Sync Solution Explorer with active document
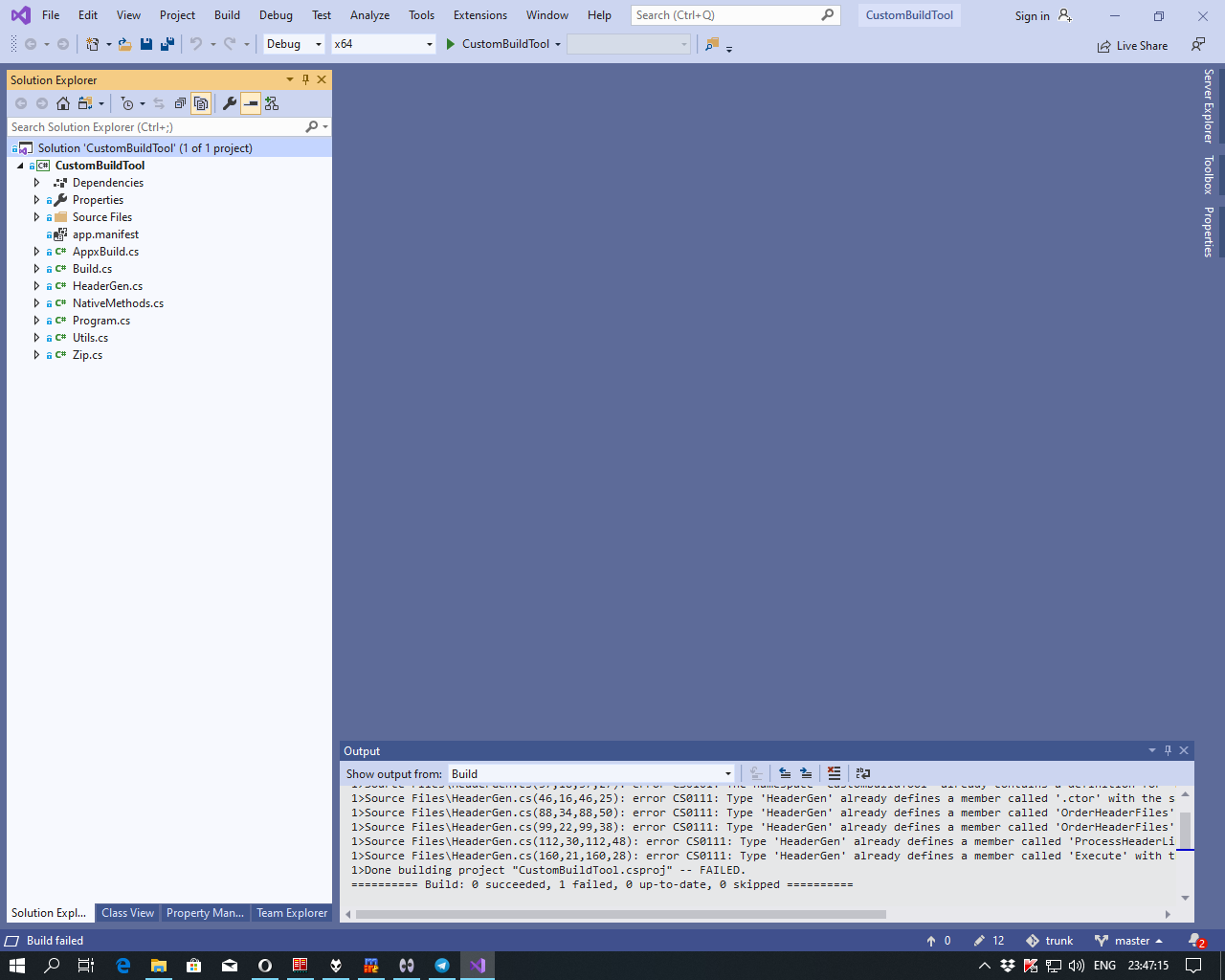This screenshot has width=1225, height=980. pos(157,102)
